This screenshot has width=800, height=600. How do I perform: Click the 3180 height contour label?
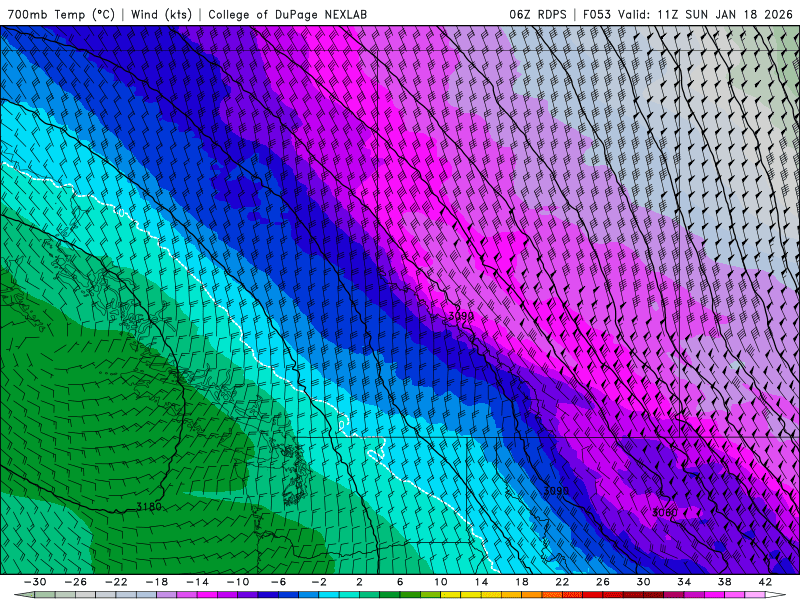[148, 507]
